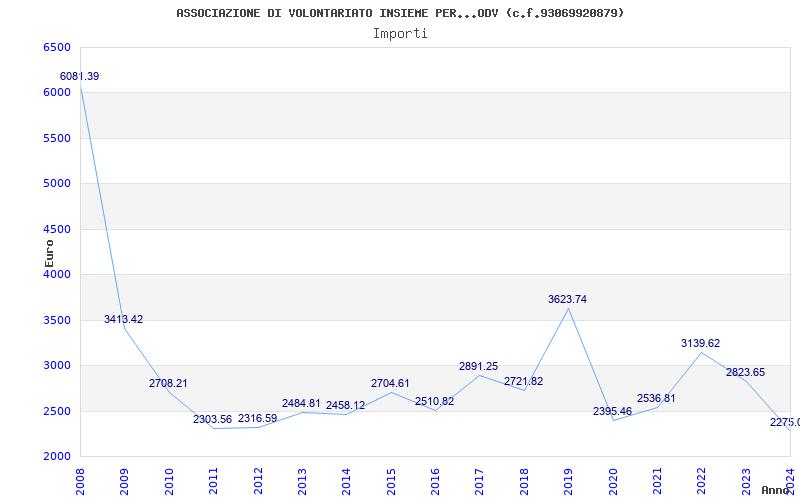This screenshot has height=500, width=800.
Task: Click y-axis value 3500
Action: coord(56,320)
